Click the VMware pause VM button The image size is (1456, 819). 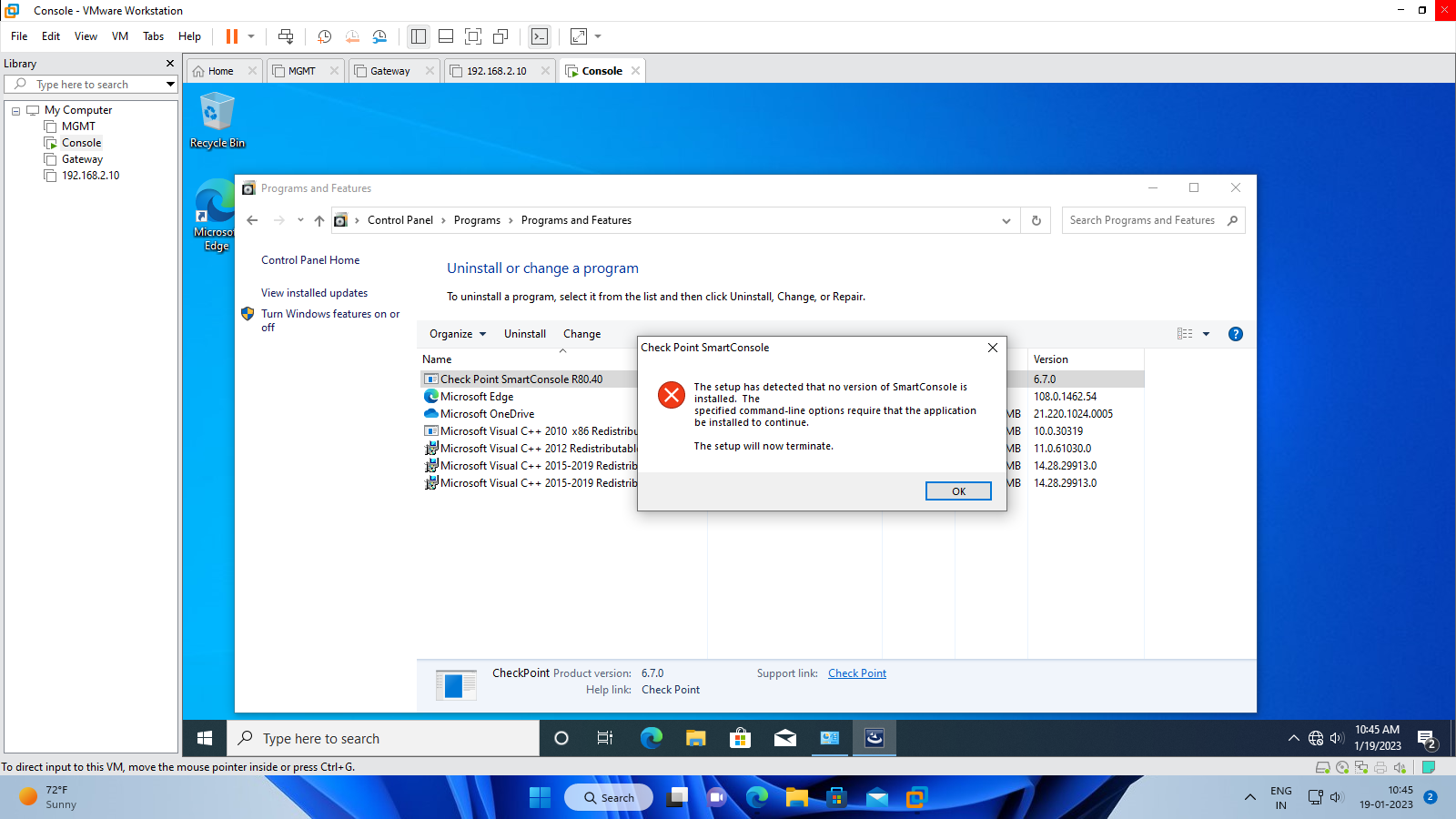pos(232,36)
